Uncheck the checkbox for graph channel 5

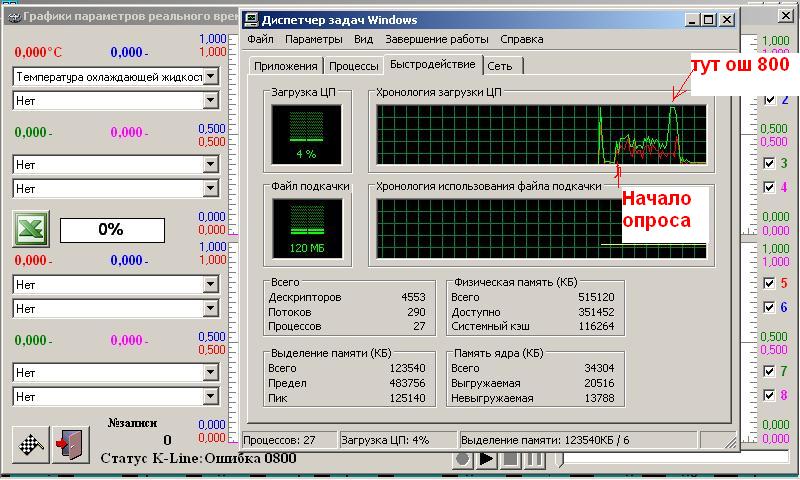(x=769, y=283)
